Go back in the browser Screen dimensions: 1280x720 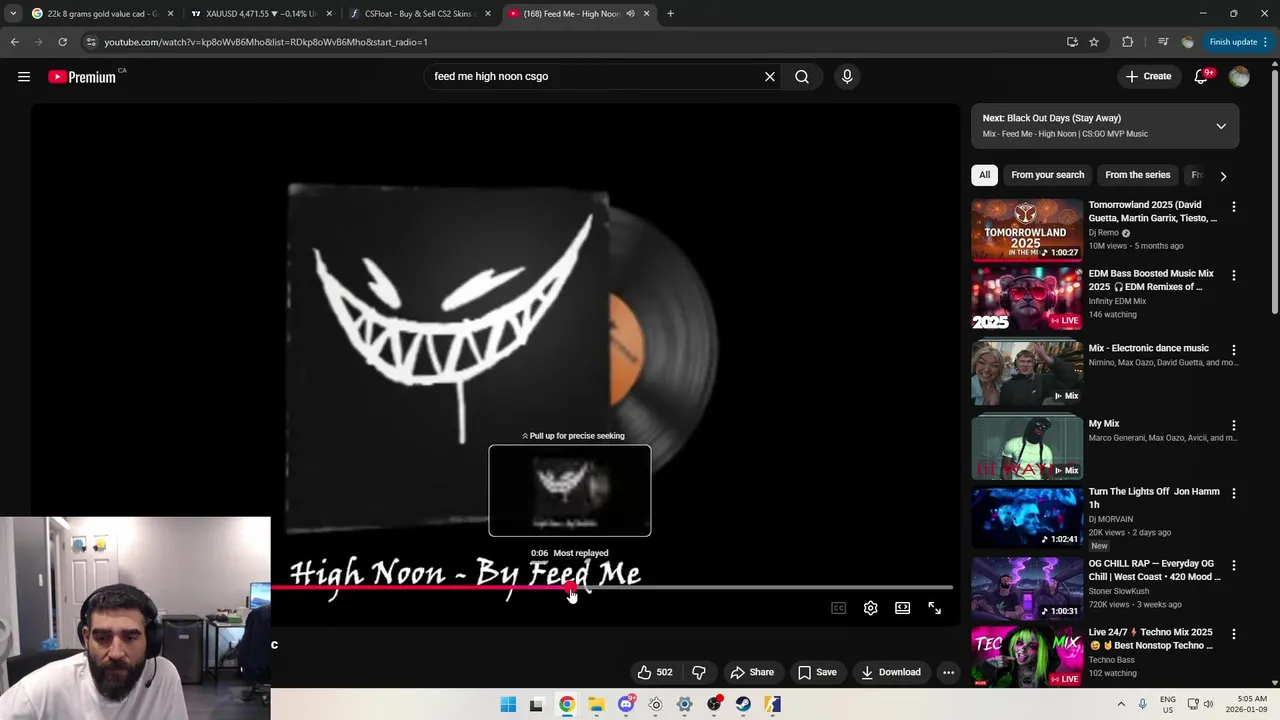tap(14, 42)
